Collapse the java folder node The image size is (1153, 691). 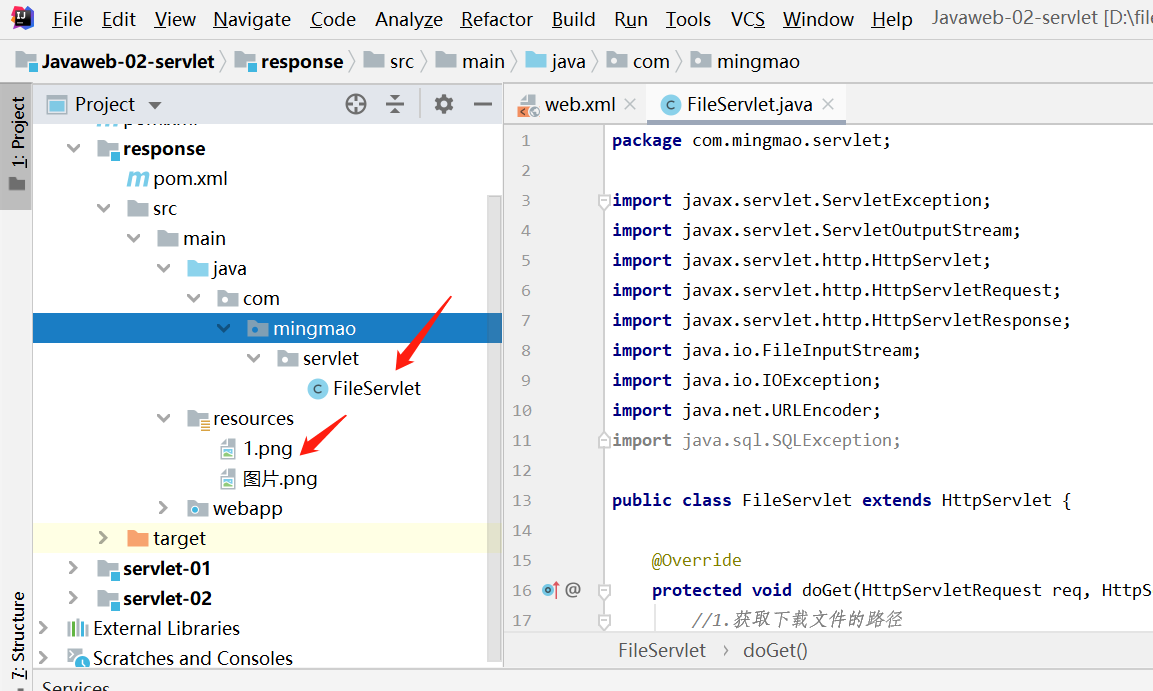(163, 268)
